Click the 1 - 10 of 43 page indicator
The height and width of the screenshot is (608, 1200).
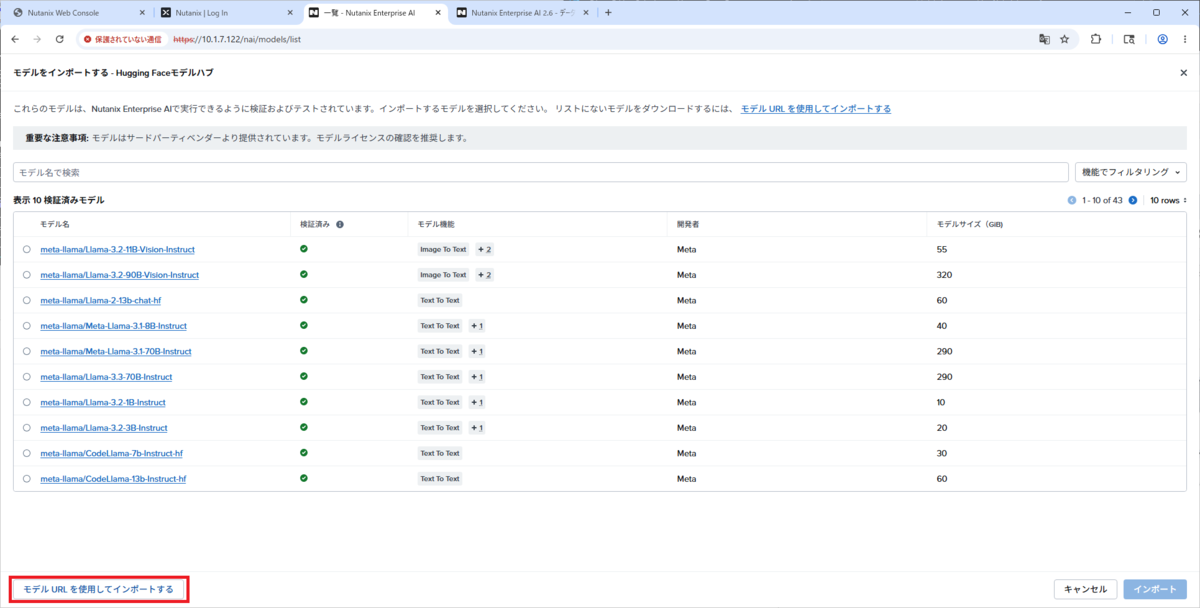1102,200
